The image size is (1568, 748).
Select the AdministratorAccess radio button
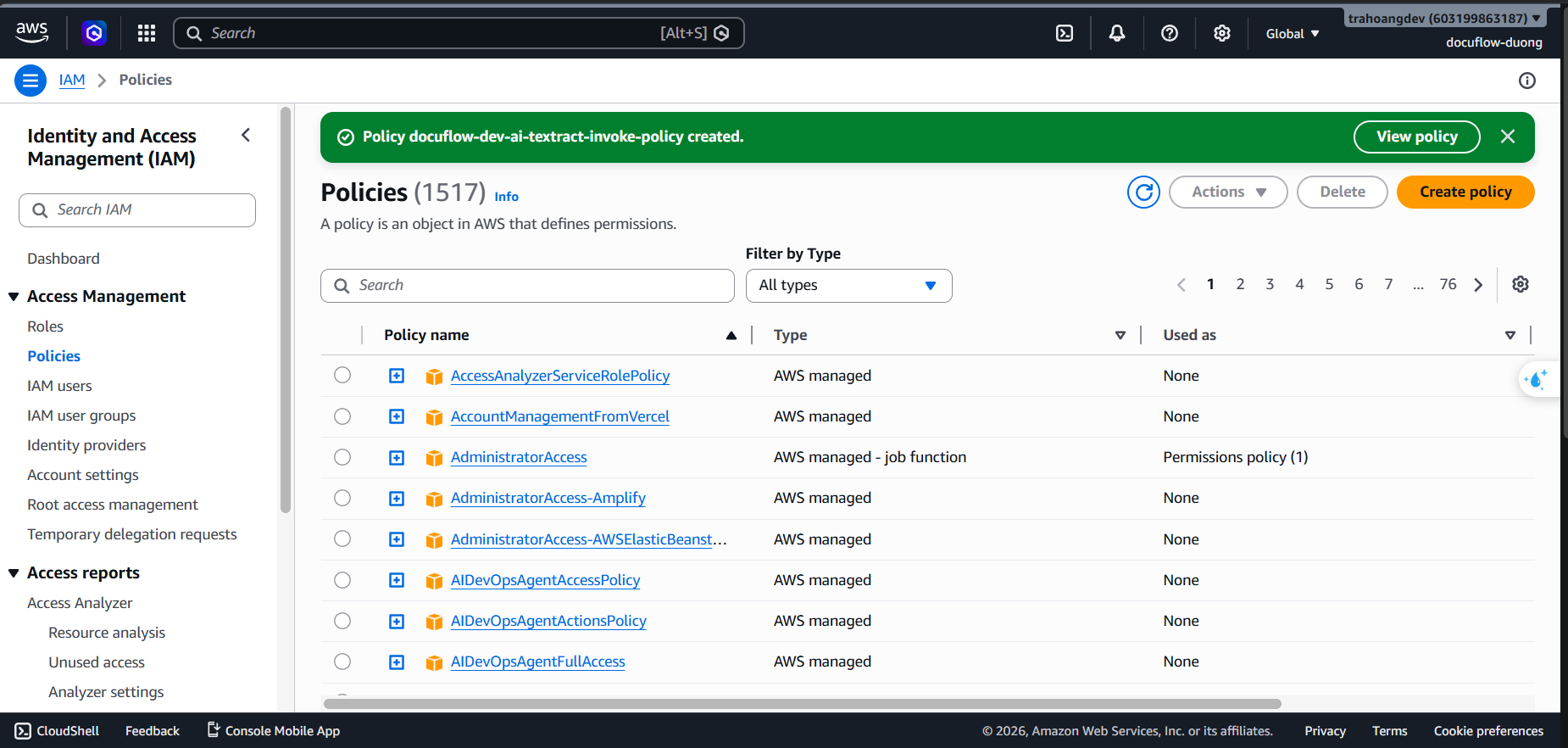(342, 457)
